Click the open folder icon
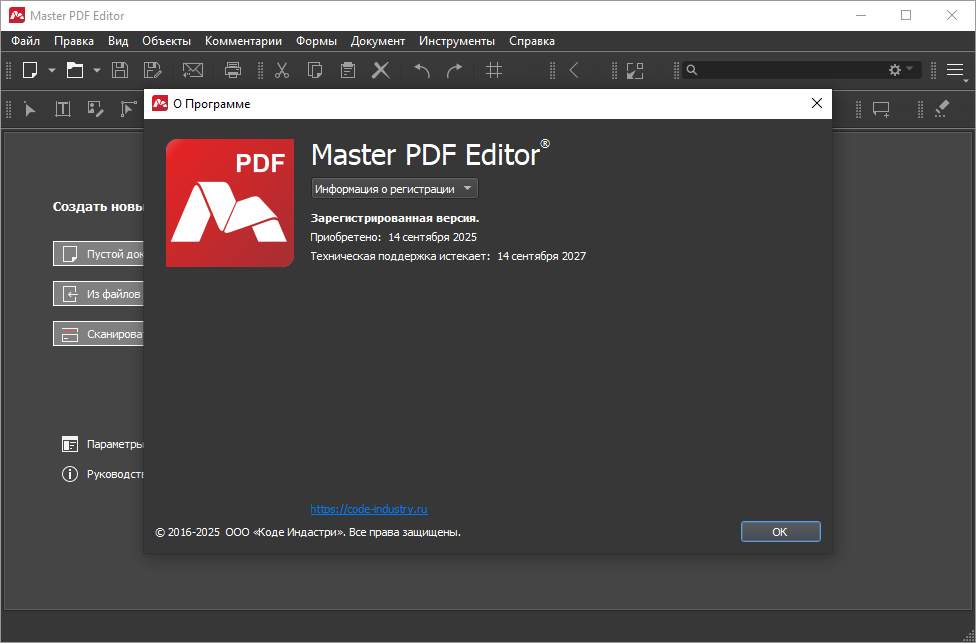Image resolution: width=976 pixels, height=643 pixels. pyautogui.click(x=74, y=70)
